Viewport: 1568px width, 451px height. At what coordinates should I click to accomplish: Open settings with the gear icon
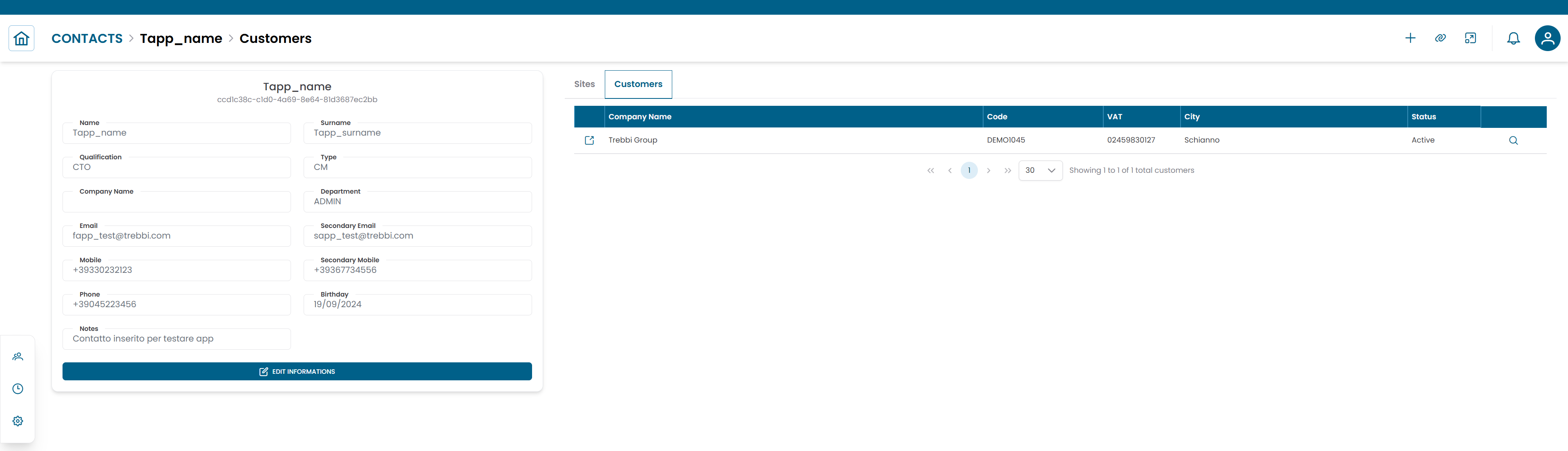[x=18, y=421]
